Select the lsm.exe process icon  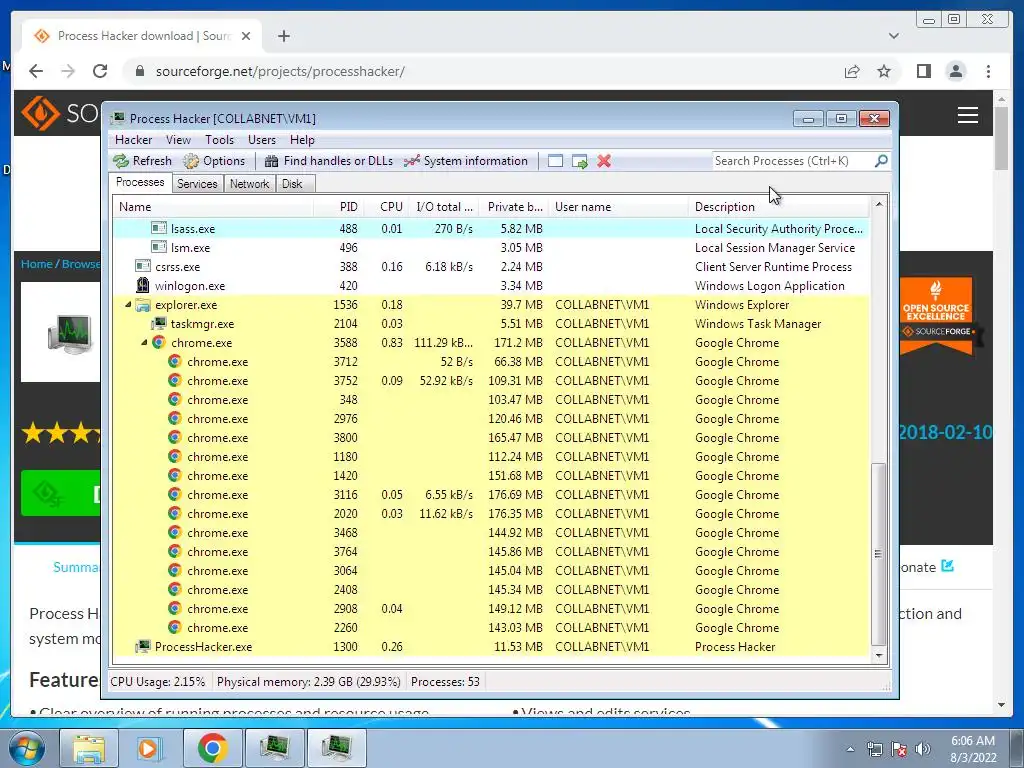[x=159, y=247]
